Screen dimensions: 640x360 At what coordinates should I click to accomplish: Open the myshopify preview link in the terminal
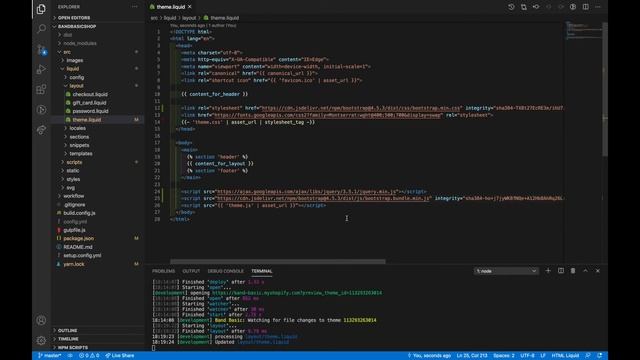pos(297,293)
